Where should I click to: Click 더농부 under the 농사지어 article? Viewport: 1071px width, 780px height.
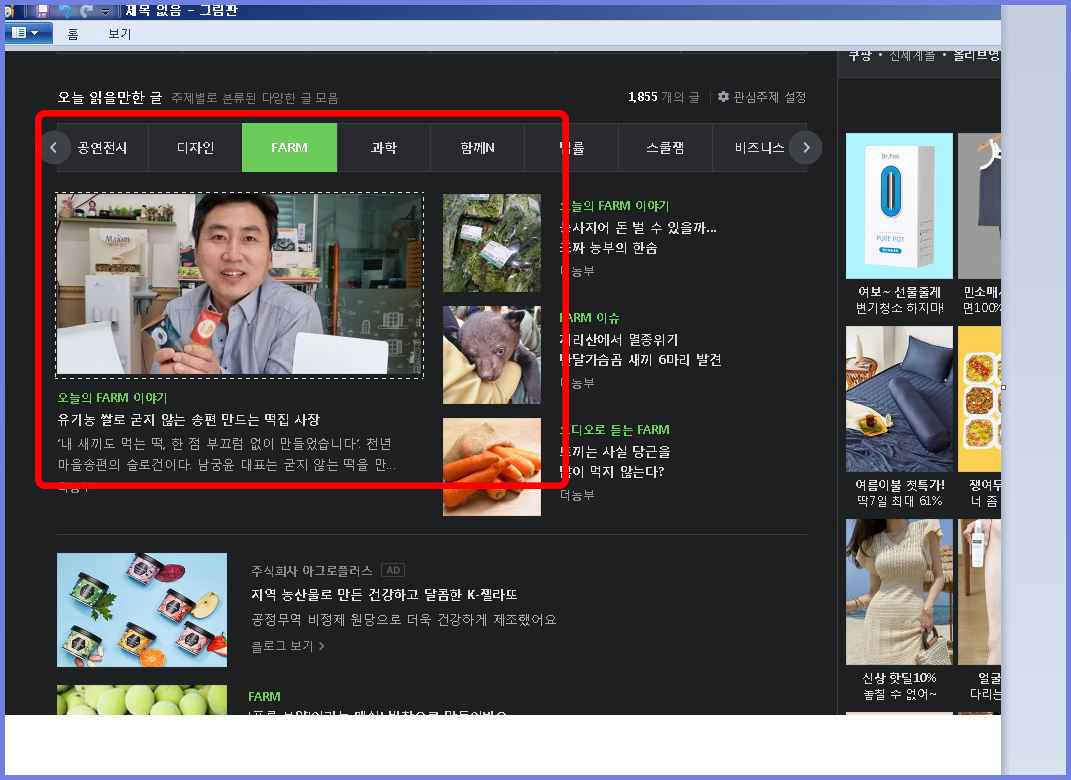[577, 271]
